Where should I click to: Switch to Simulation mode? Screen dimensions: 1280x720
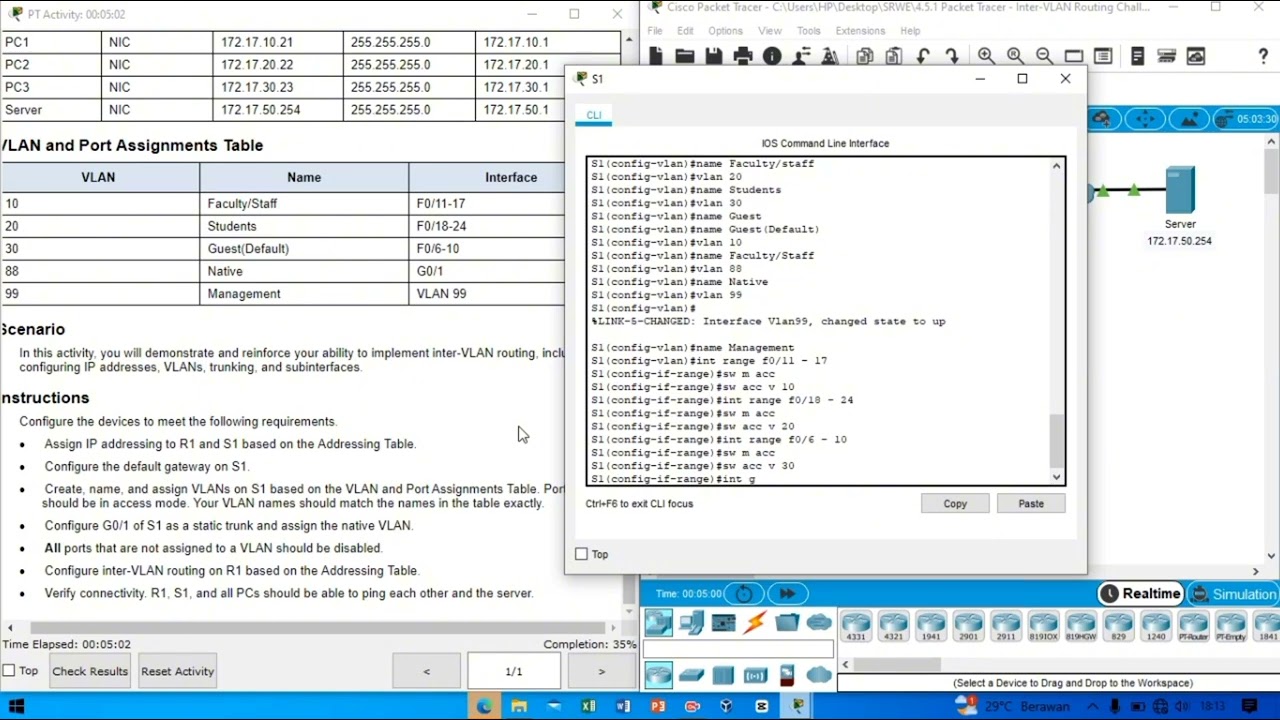[1234, 594]
